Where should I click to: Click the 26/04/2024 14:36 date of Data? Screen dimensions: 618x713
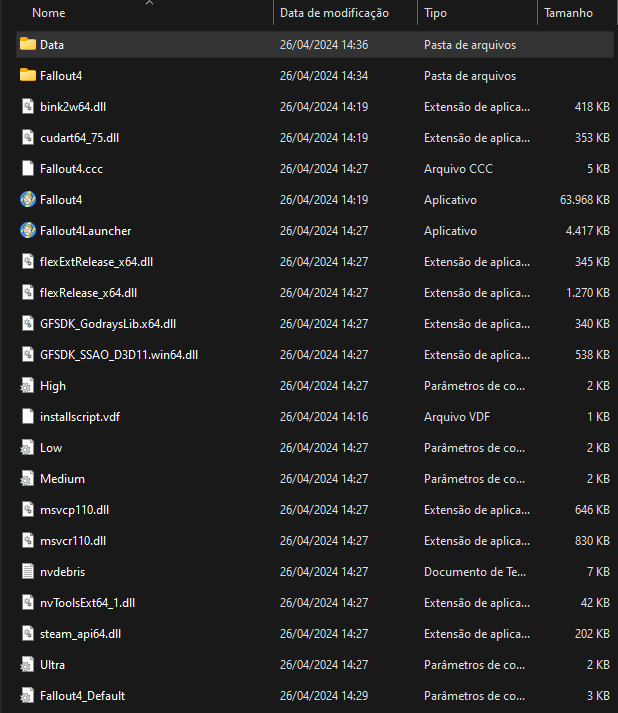(324, 45)
